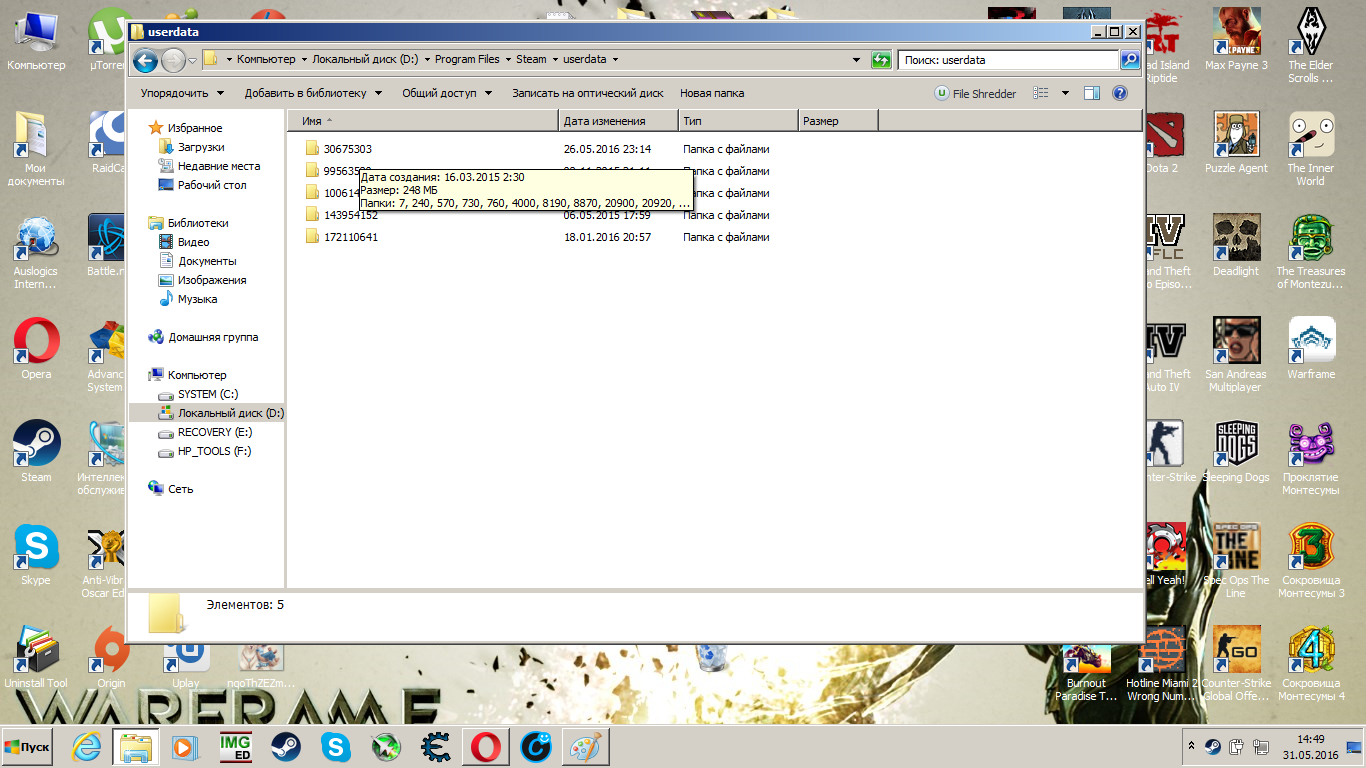Click the Steam icon in the system tray
Viewport: 1366px width, 768px height.
[1212, 746]
